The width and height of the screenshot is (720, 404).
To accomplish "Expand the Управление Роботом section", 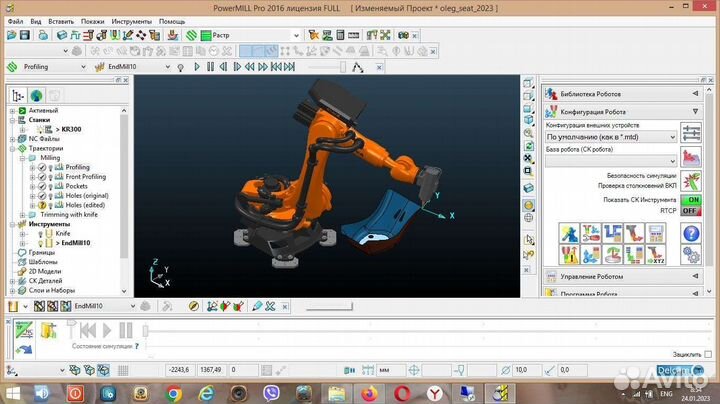I will (695, 276).
